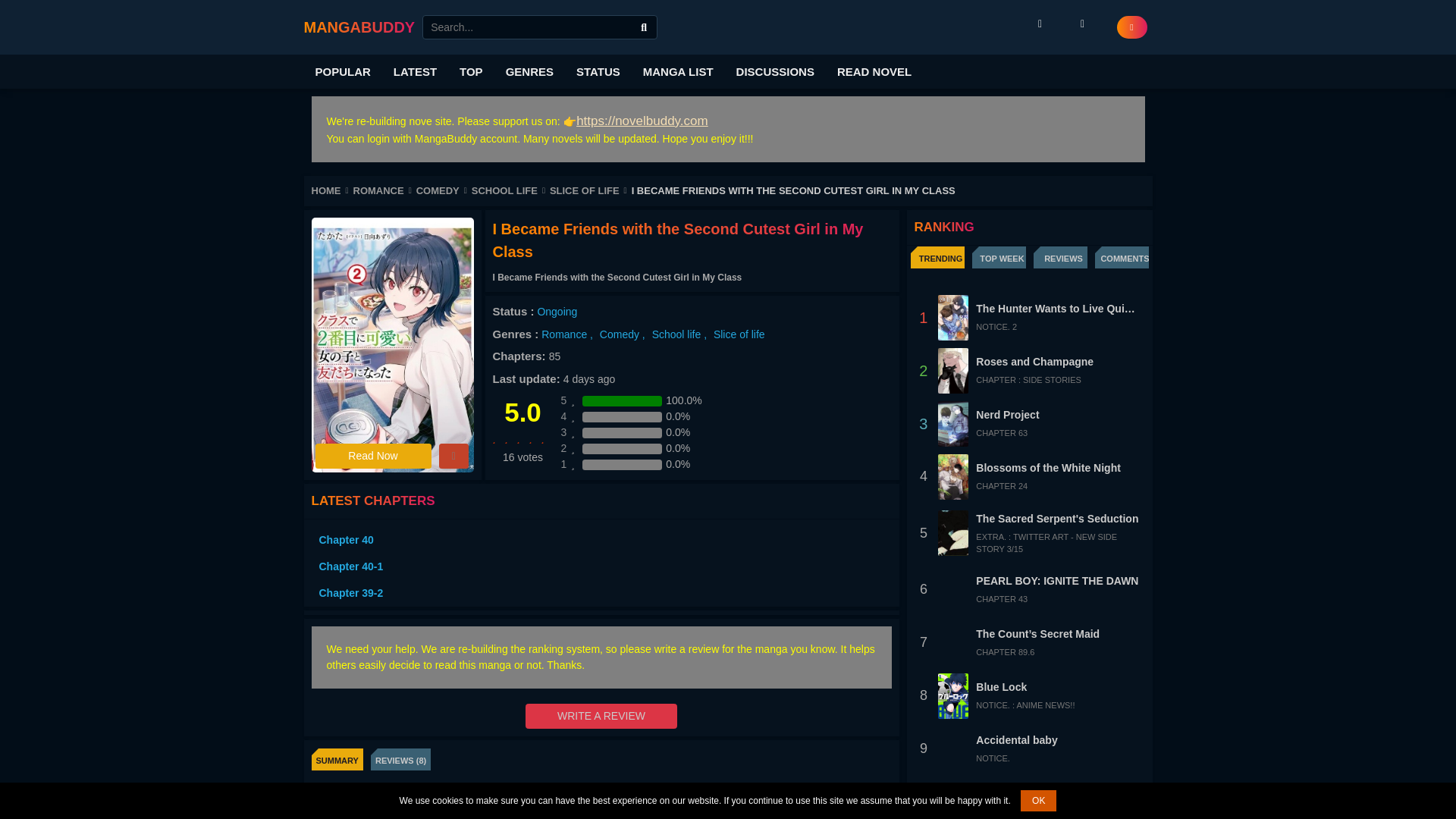The width and height of the screenshot is (1456, 819).
Task: Open the Popular menu
Action: [x=343, y=71]
